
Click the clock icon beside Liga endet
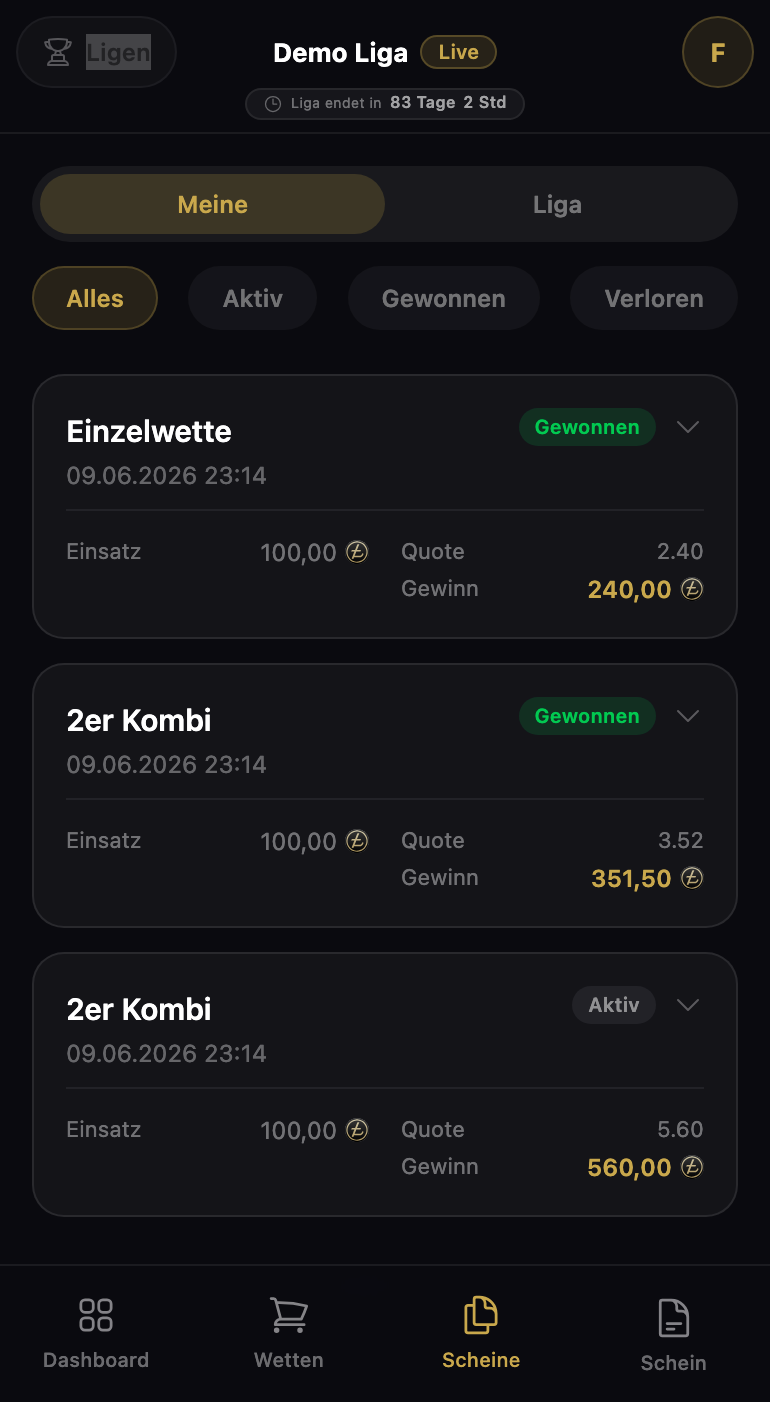pos(273,103)
